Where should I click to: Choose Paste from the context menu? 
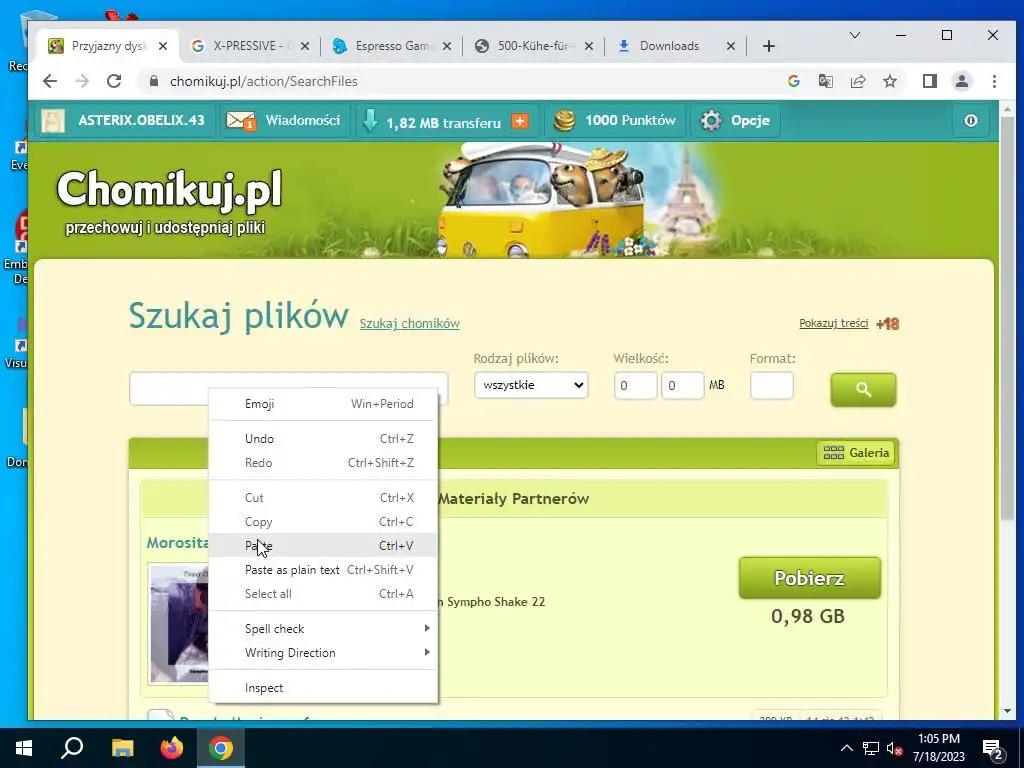[x=323, y=545]
